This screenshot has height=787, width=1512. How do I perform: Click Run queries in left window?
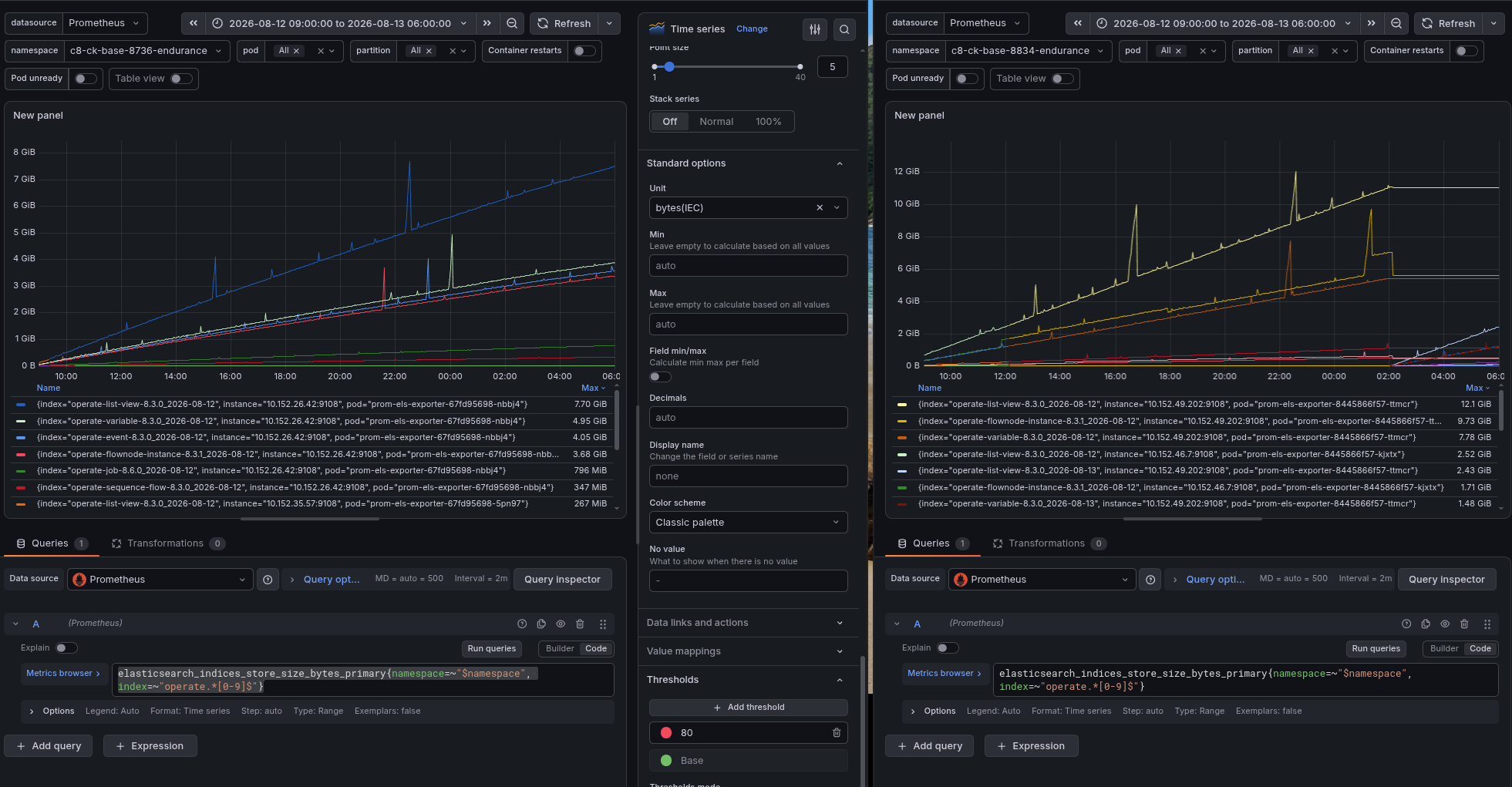(x=492, y=649)
